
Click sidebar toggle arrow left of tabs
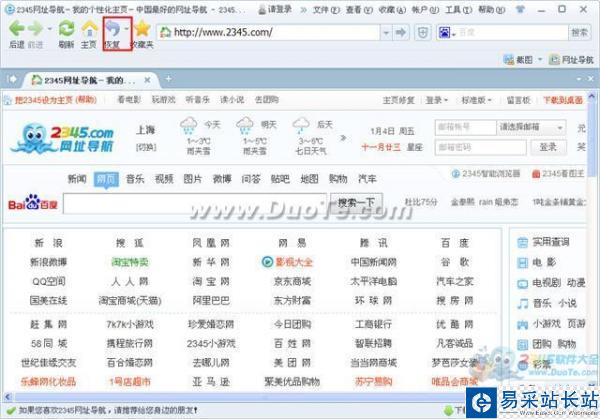coord(12,79)
